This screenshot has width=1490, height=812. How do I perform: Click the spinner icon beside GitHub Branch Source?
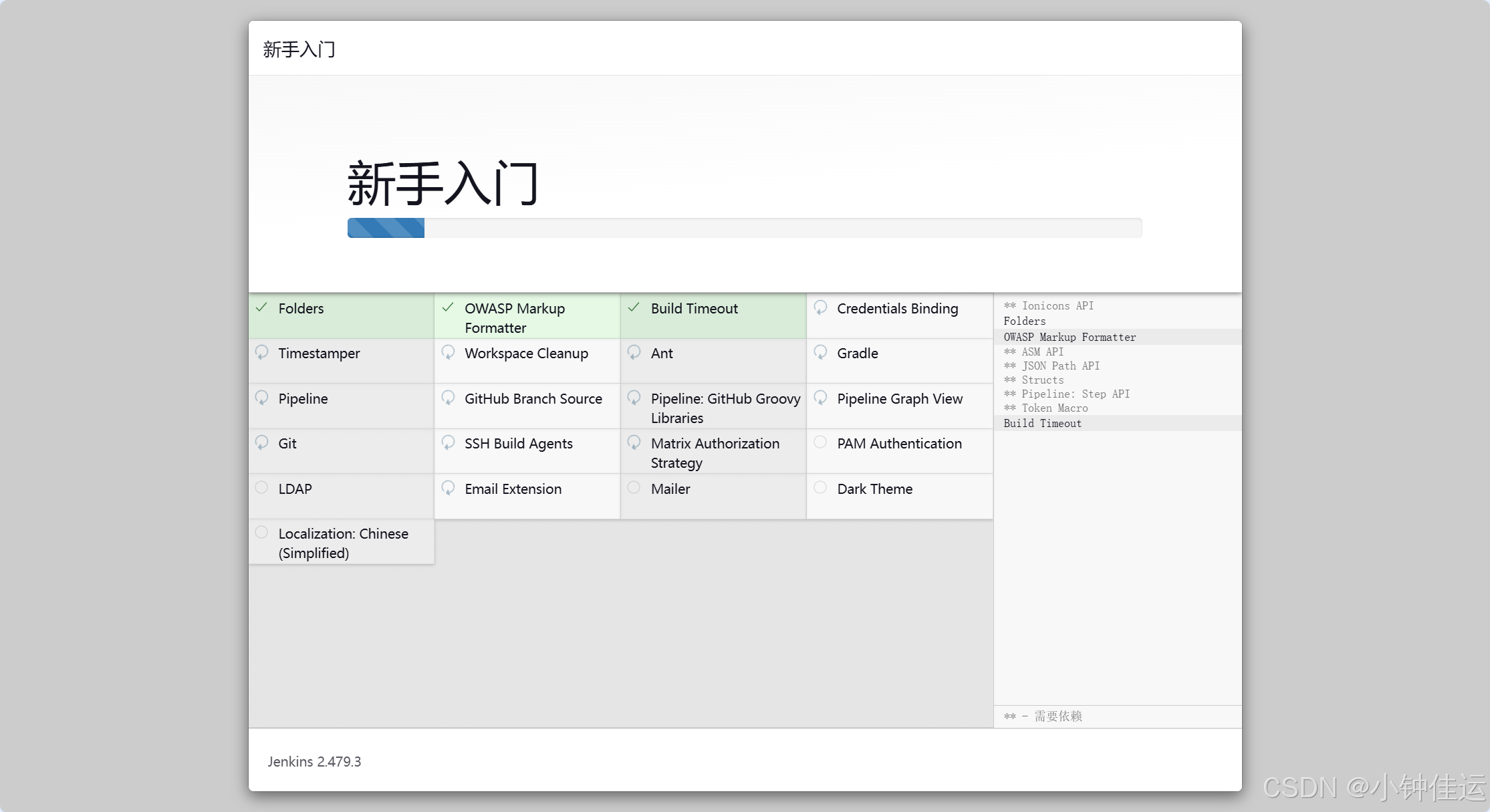coord(448,398)
